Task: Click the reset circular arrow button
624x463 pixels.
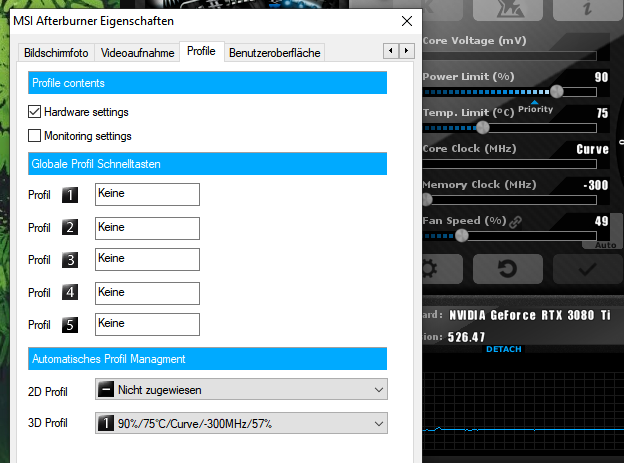Action: (x=508, y=269)
